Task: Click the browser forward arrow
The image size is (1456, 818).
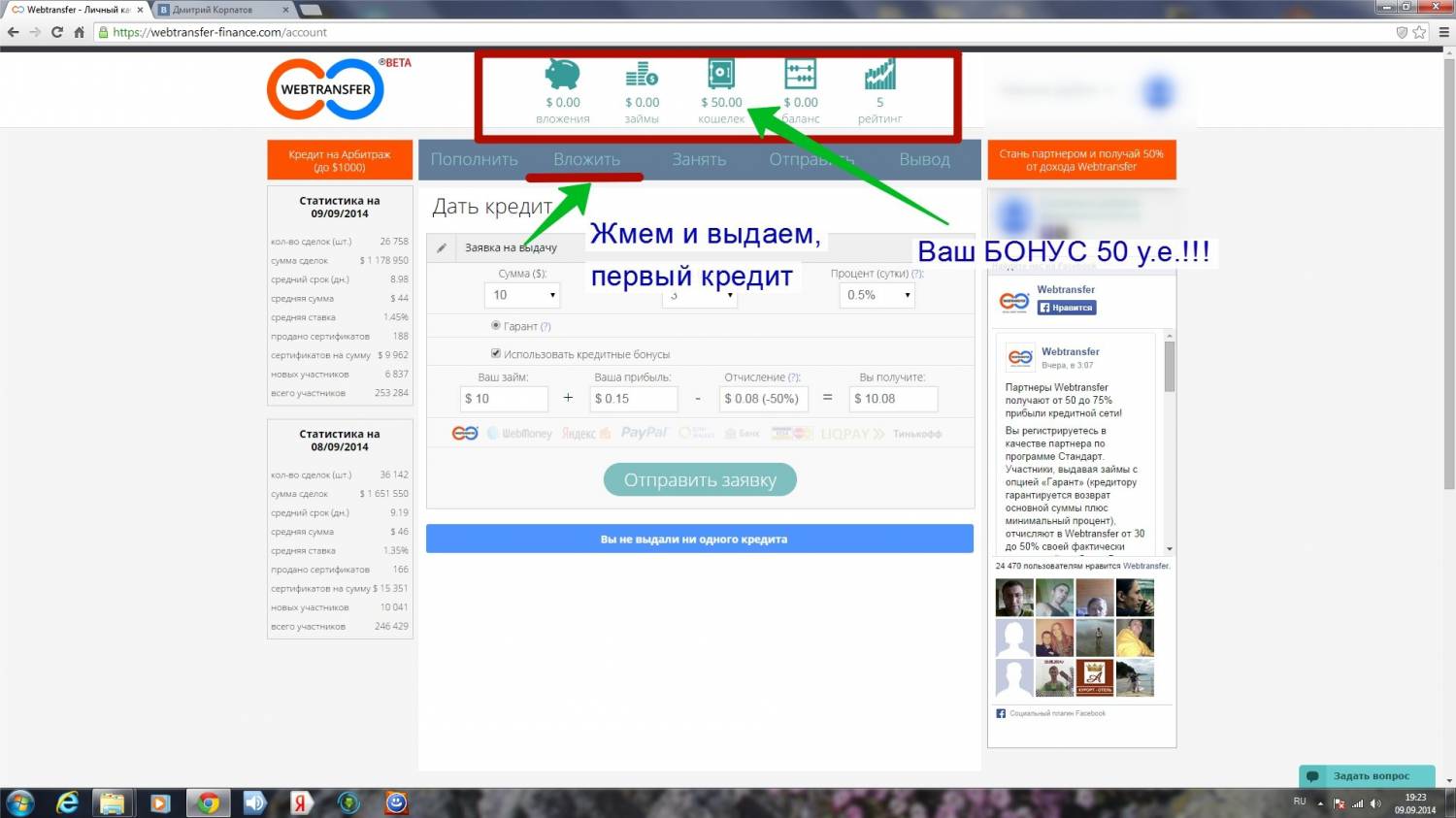Action: (35, 32)
